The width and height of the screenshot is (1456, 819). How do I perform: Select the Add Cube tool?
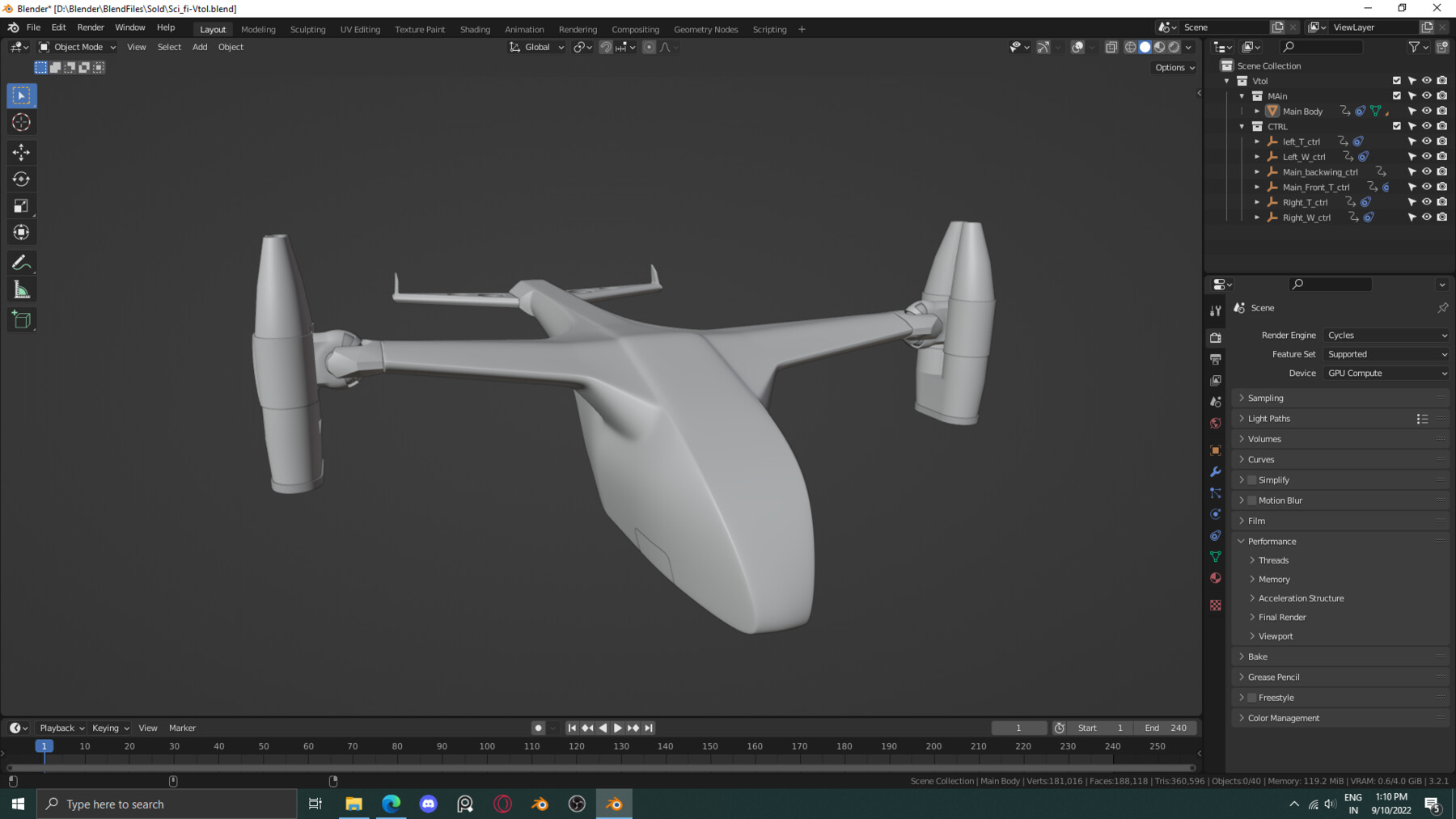coord(21,319)
